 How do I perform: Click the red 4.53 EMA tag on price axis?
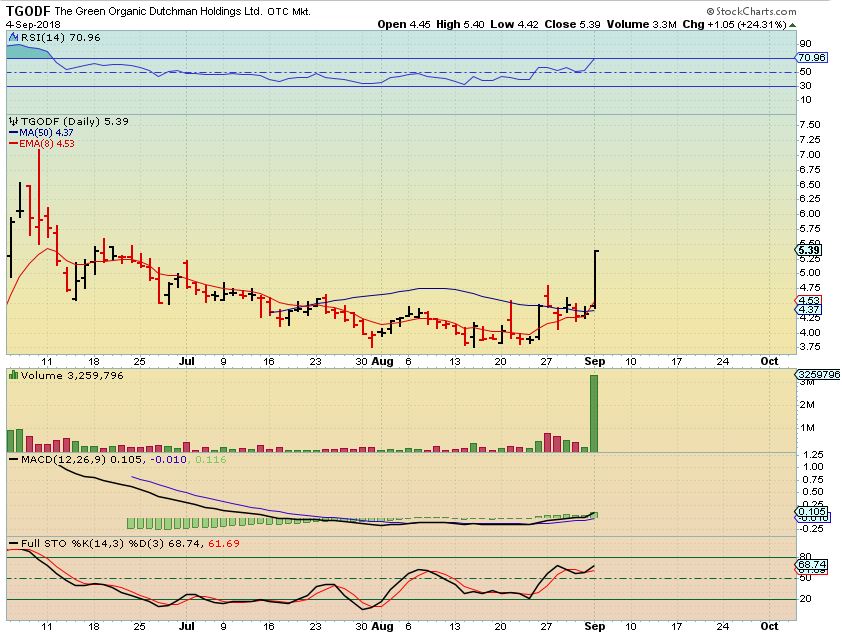tap(808, 300)
